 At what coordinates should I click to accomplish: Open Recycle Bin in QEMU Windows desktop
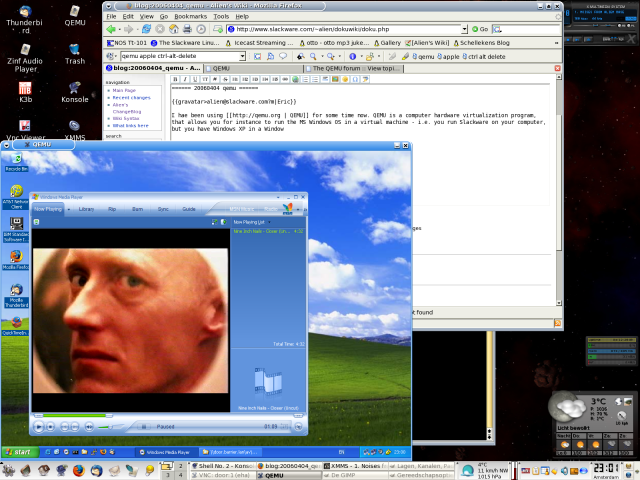click(16, 162)
